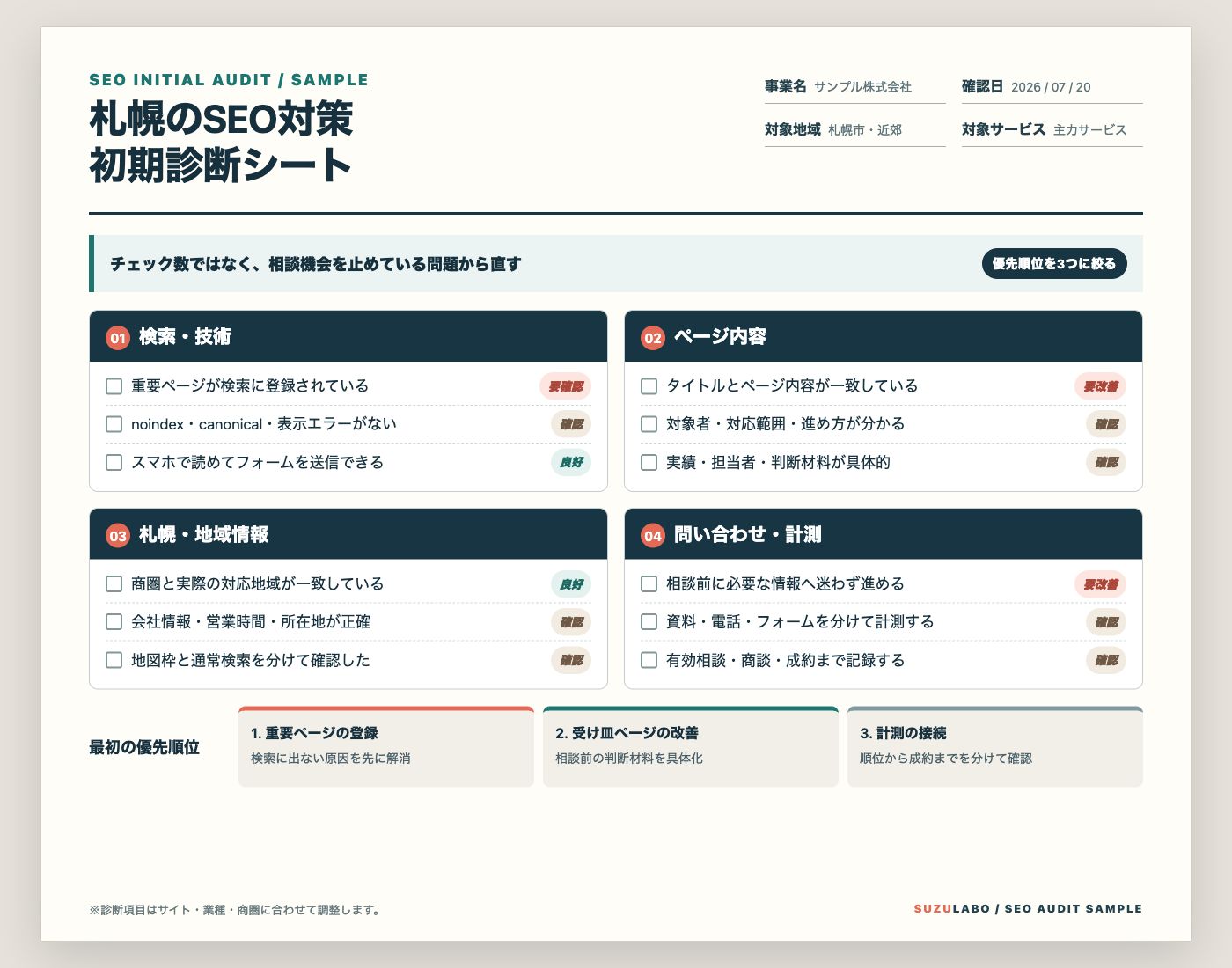Click the status tag on 有効相談・商談 row

pyautogui.click(x=1106, y=660)
